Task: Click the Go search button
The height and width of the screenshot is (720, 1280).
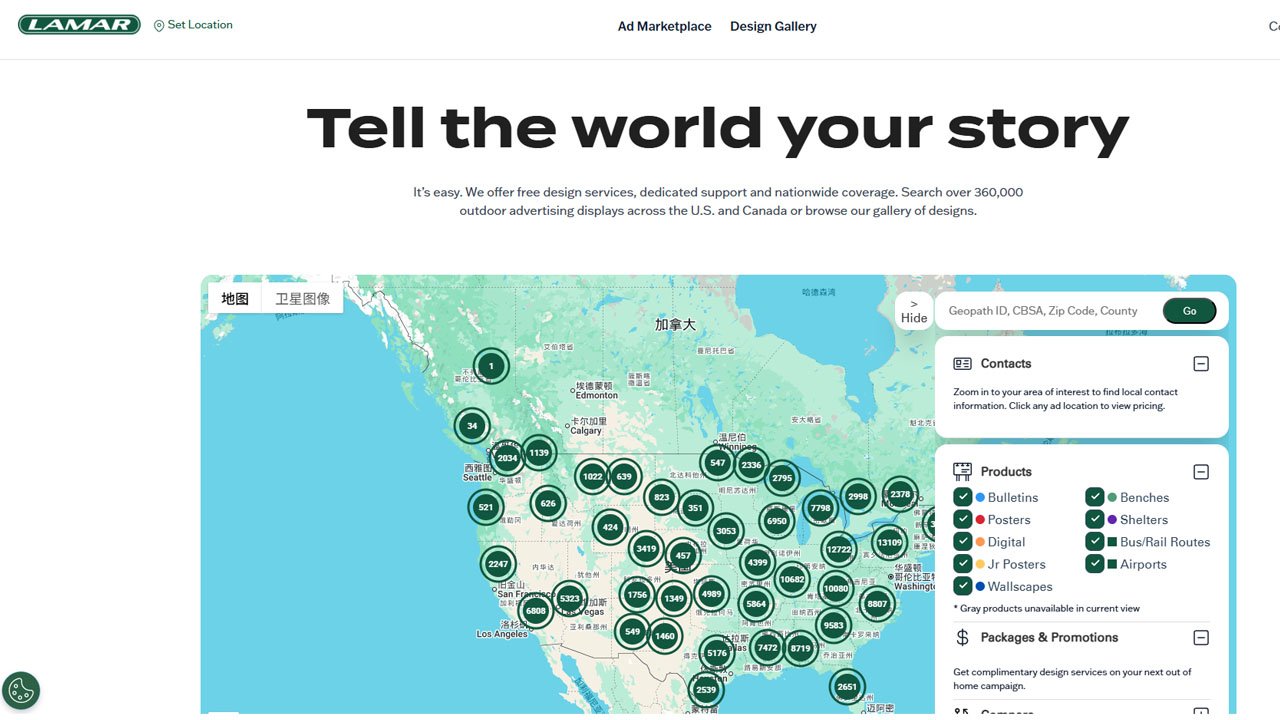Action: coord(1189,311)
